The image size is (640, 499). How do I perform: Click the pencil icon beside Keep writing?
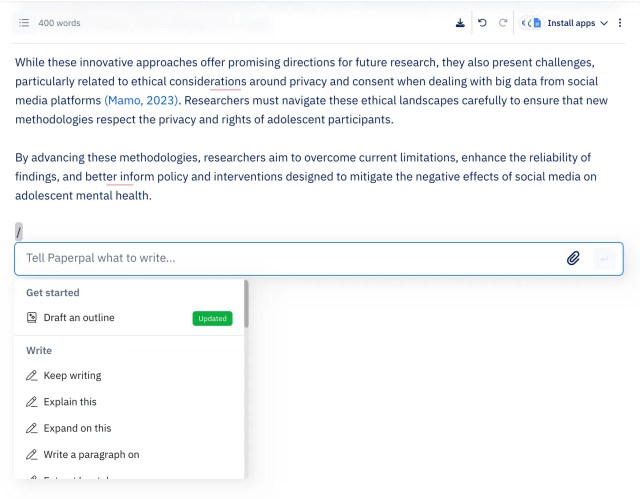(31, 375)
